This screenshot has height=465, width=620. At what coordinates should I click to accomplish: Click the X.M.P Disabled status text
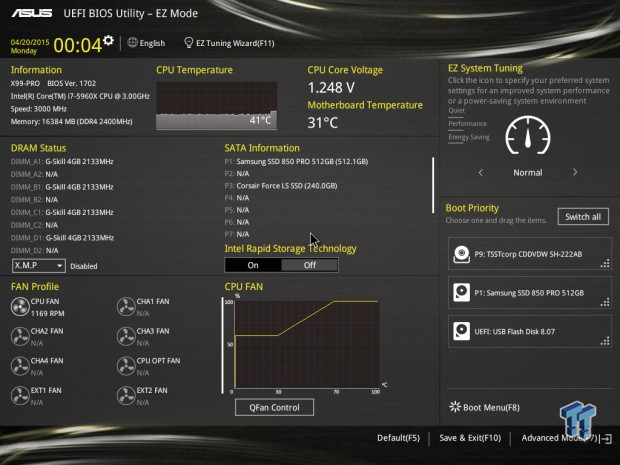84,266
